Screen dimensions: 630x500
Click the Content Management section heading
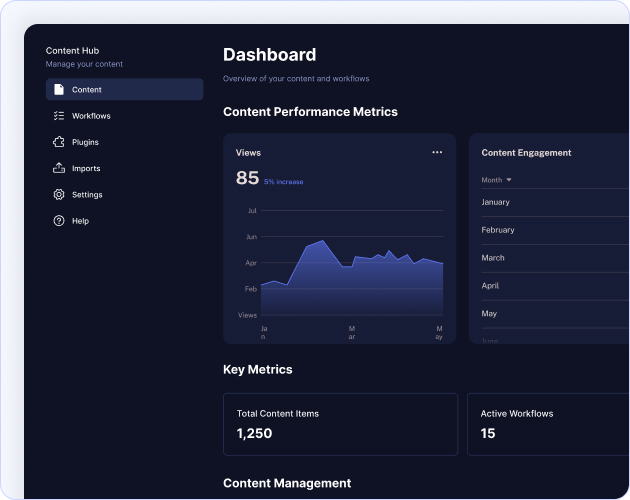(287, 483)
